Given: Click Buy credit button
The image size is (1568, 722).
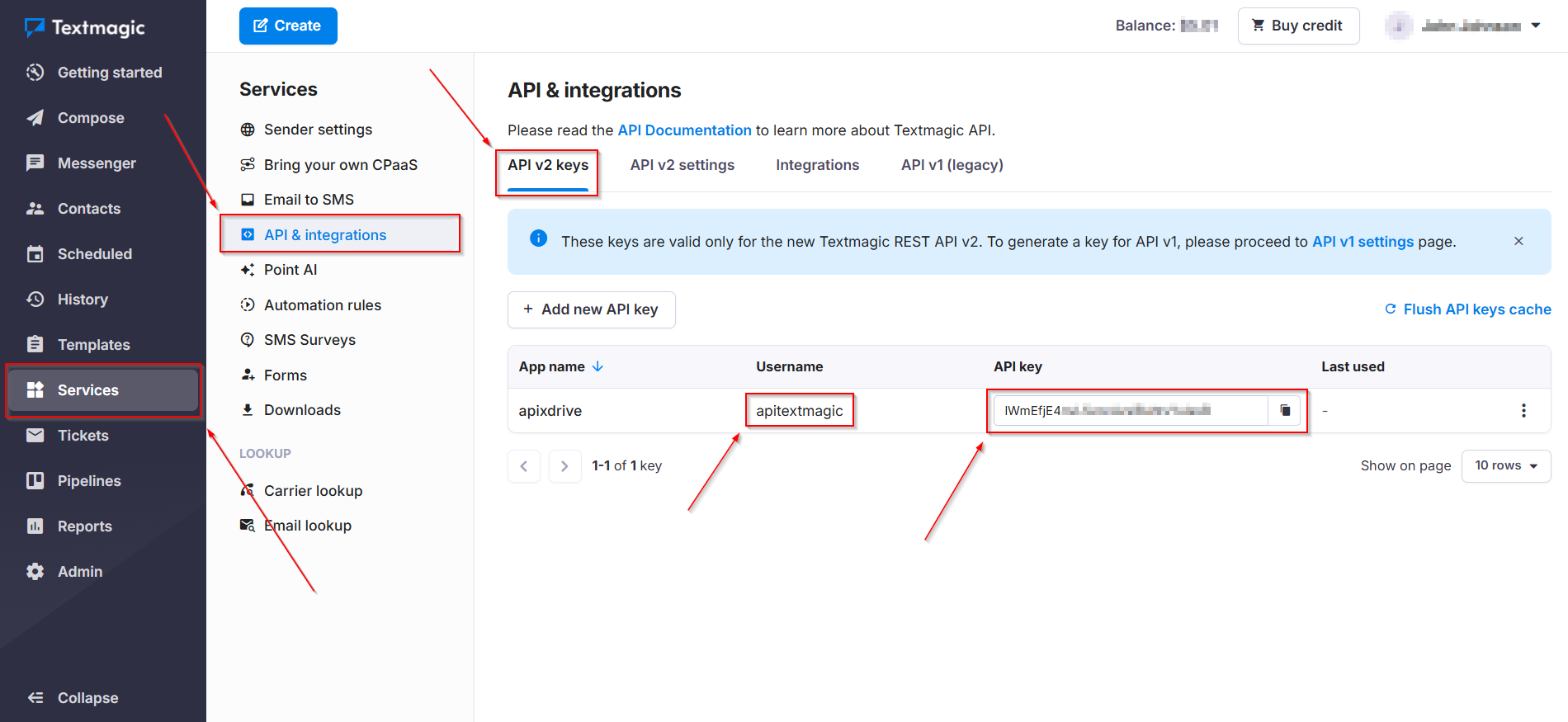Looking at the screenshot, I should pyautogui.click(x=1298, y=26).
